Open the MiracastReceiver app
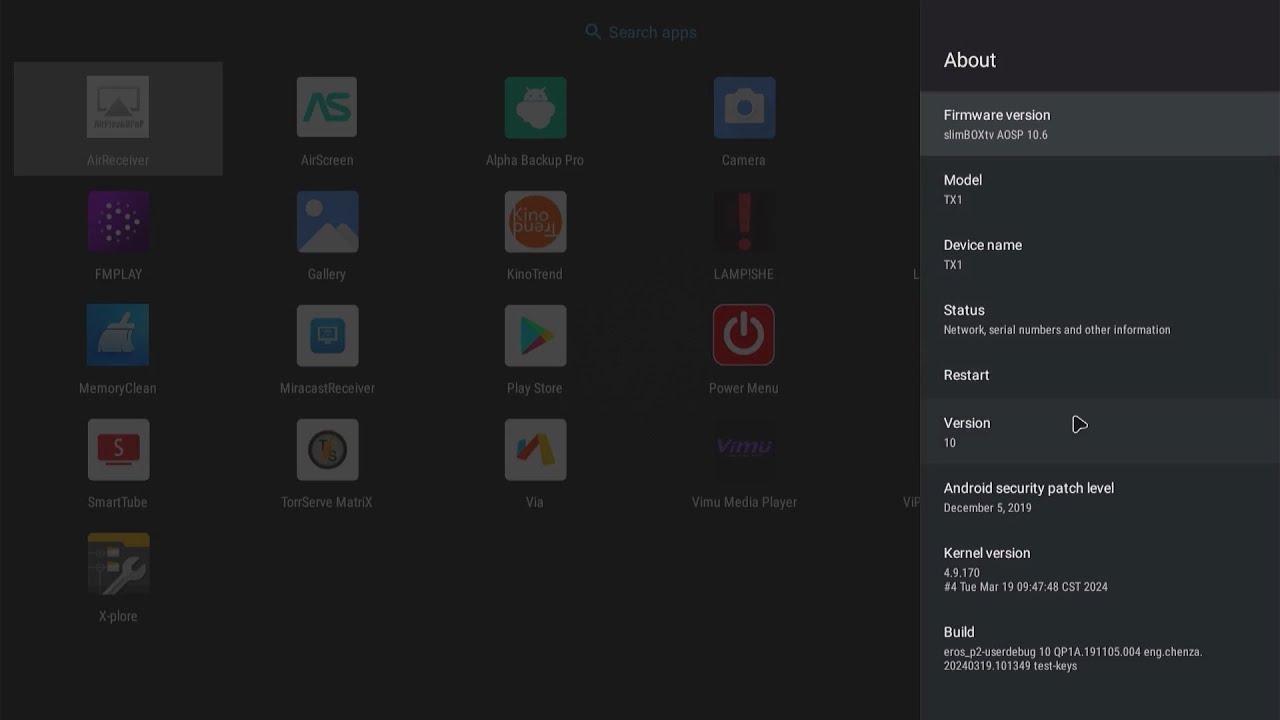1280x720 pixels. point(327,335)
